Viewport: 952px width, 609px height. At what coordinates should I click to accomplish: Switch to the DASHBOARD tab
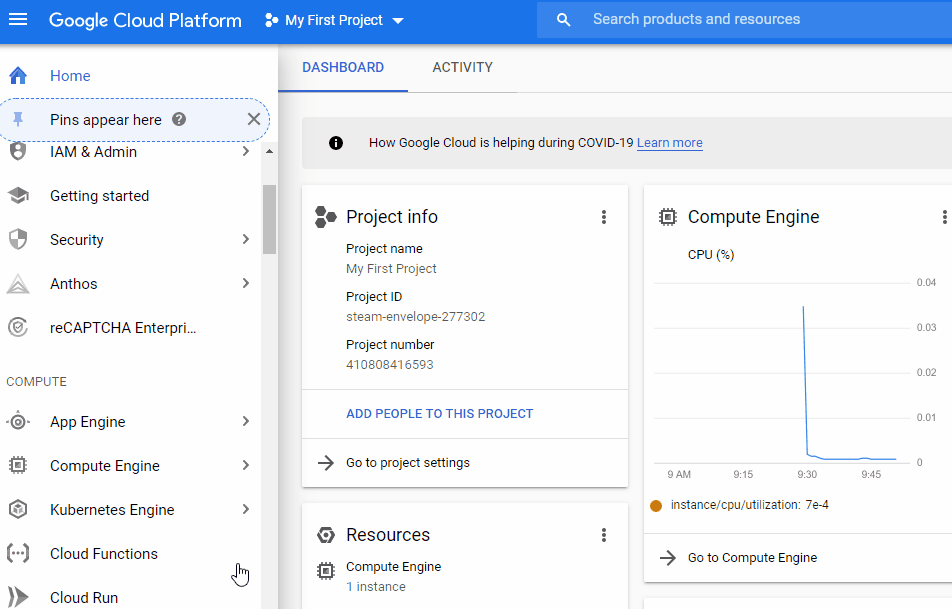pyautogui.click(x=343, y=67)
